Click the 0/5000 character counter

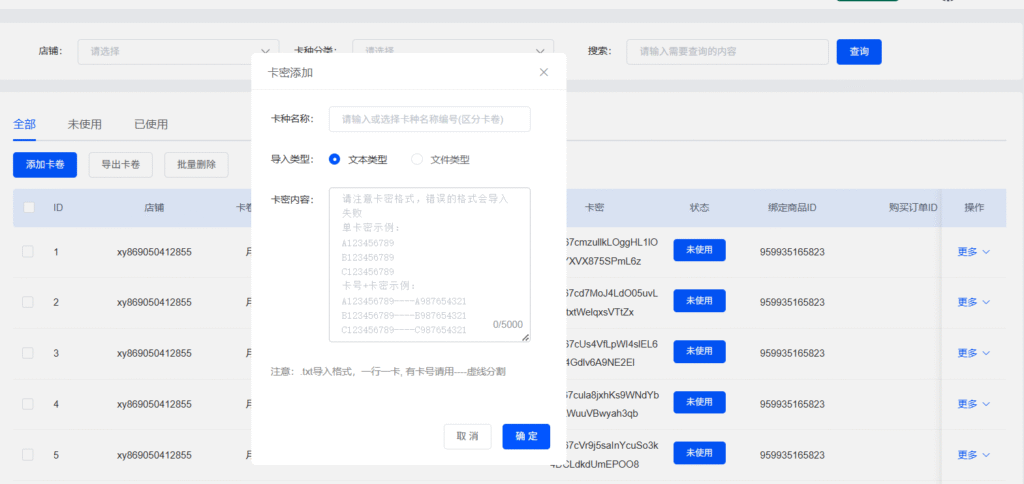coord(508,325)
